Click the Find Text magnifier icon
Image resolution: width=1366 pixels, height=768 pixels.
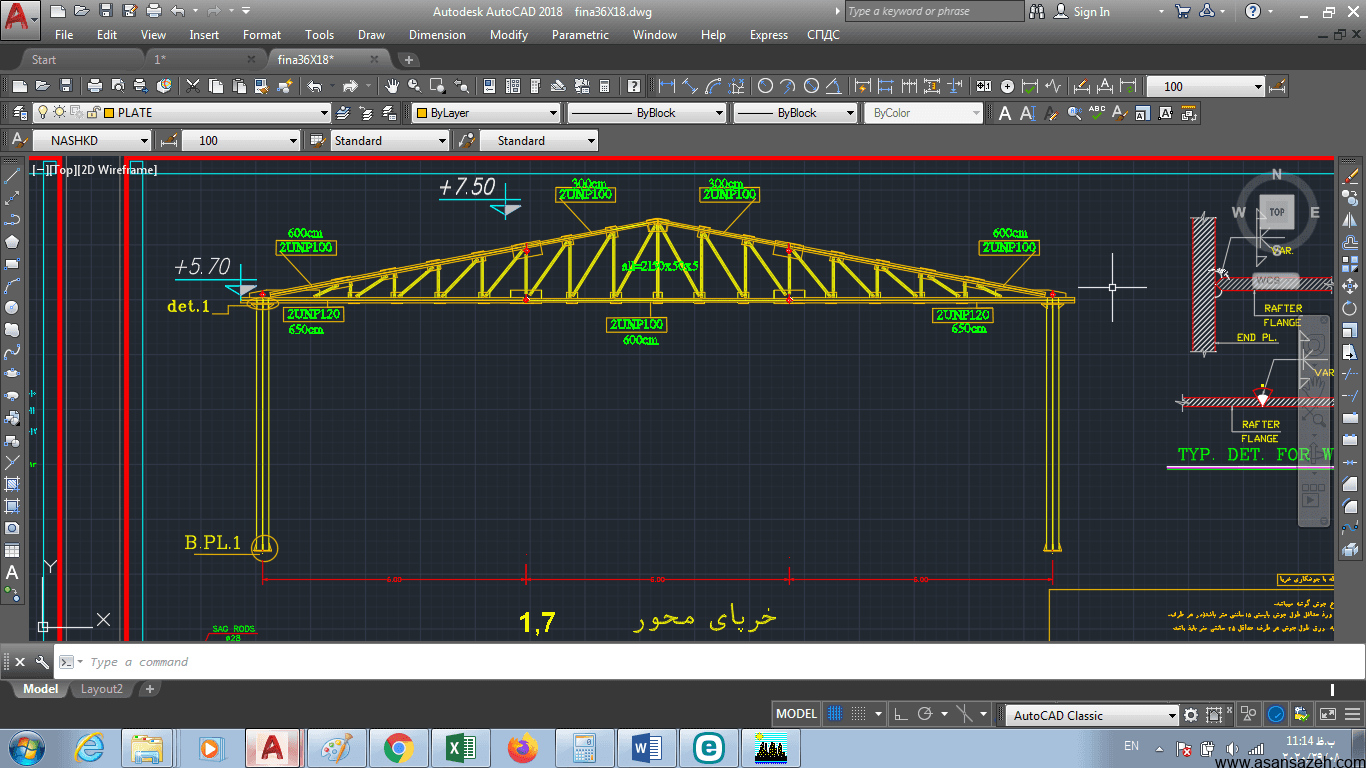point(1075,113)
